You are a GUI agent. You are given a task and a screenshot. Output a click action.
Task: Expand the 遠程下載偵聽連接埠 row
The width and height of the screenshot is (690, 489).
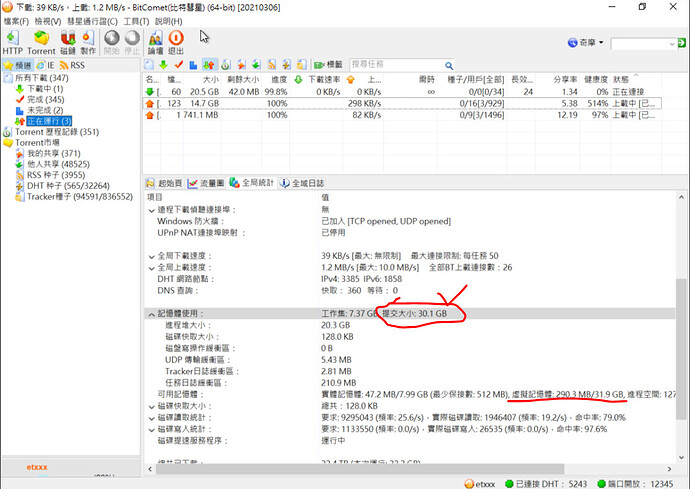[151, 210]
